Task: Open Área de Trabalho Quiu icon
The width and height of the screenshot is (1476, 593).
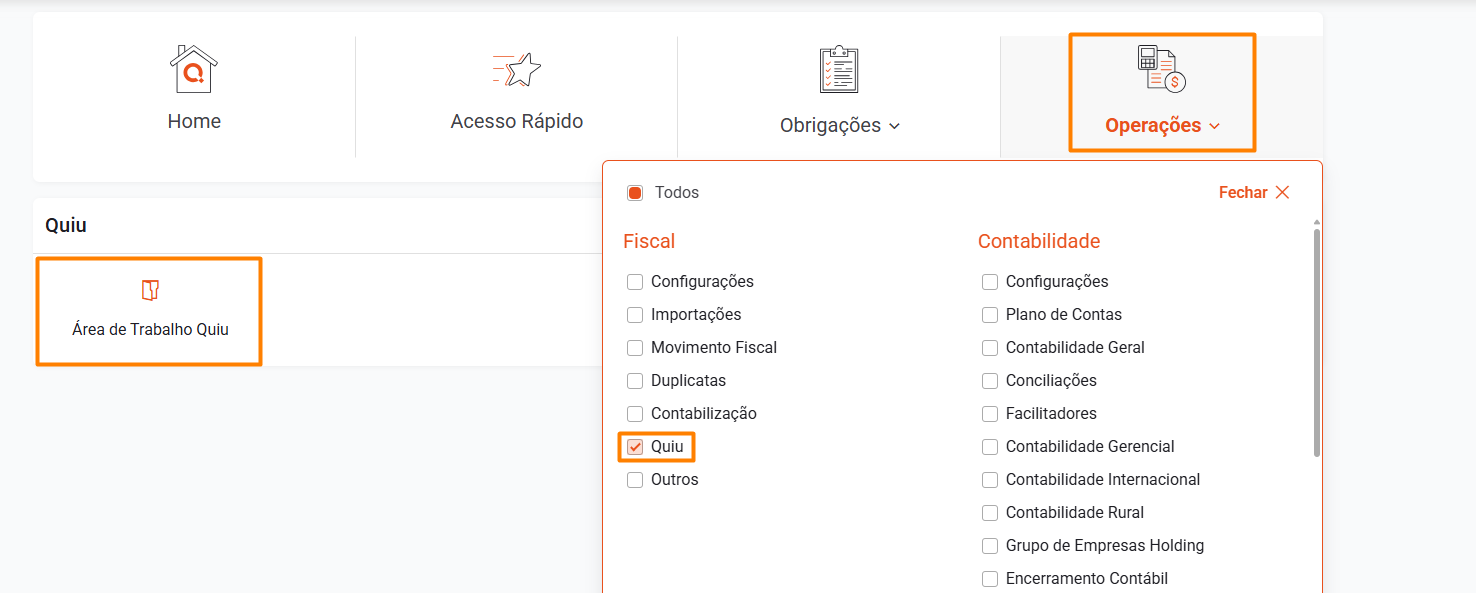Action: 150,290
